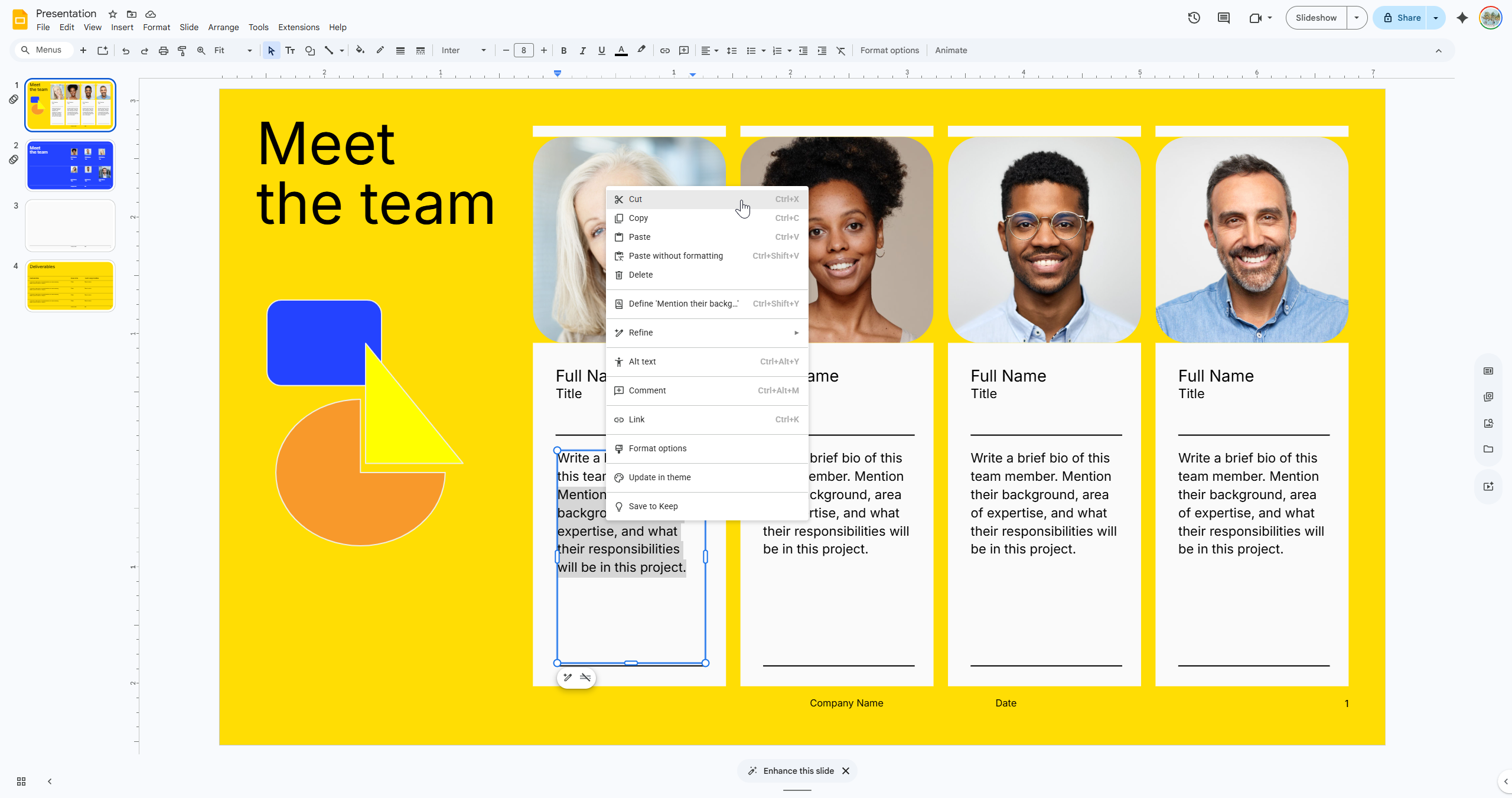Screen dimensions: 1512x798
Task: Choose Paste without formatting
Action: click(707, 256)
